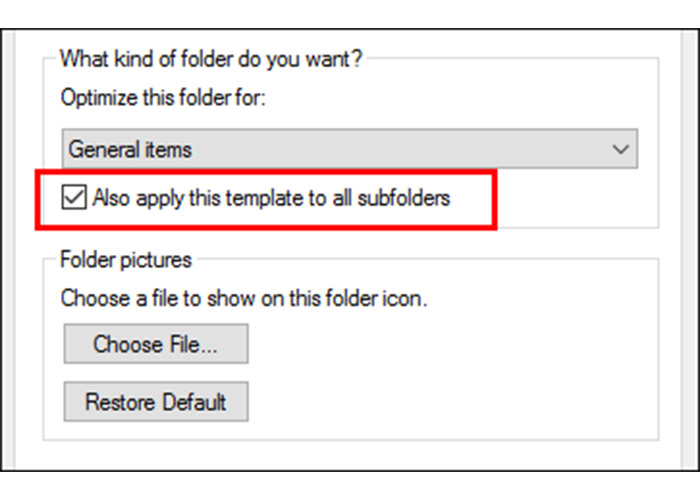
Task: Open the "General items" combo box
Action: 349,150
